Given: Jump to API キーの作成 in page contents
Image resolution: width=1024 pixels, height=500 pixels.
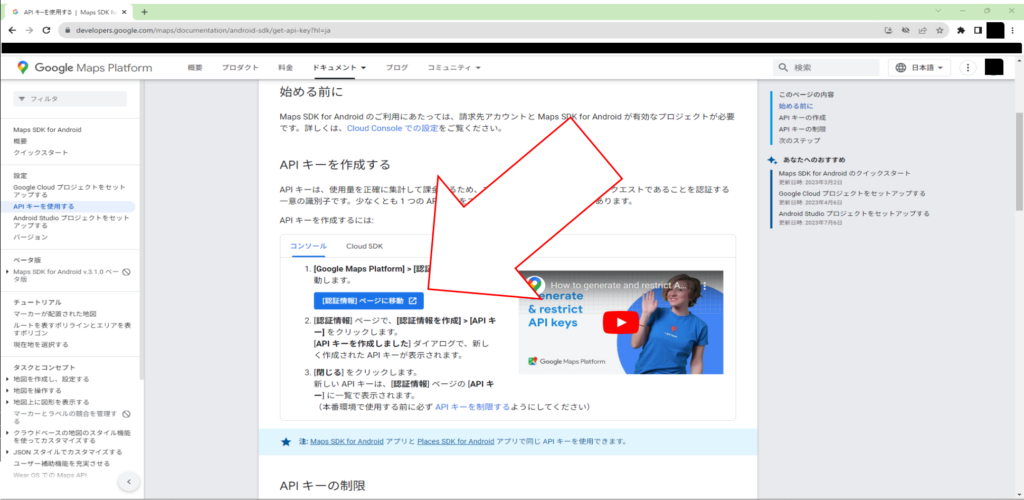Looking at the screenshot, I should 802,117.
